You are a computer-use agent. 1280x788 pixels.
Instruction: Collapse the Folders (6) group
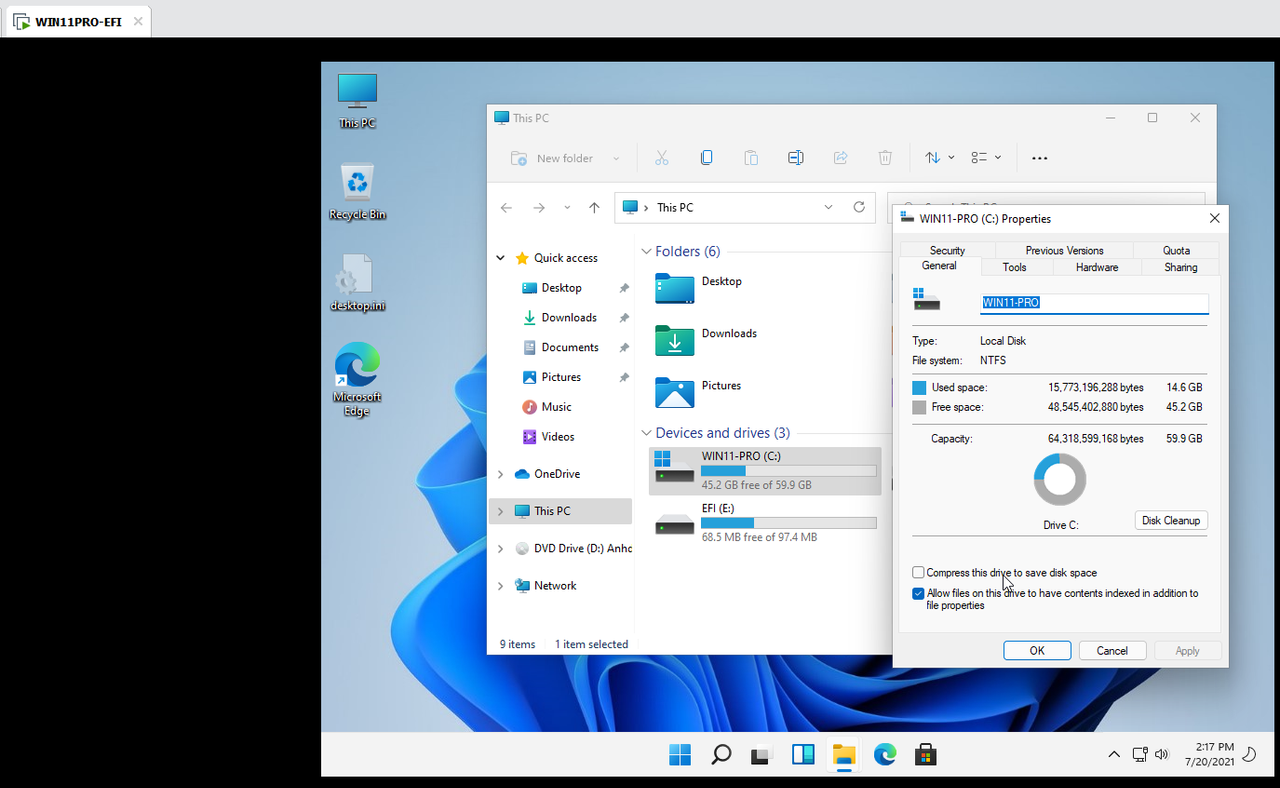click(x=647, y=252)
